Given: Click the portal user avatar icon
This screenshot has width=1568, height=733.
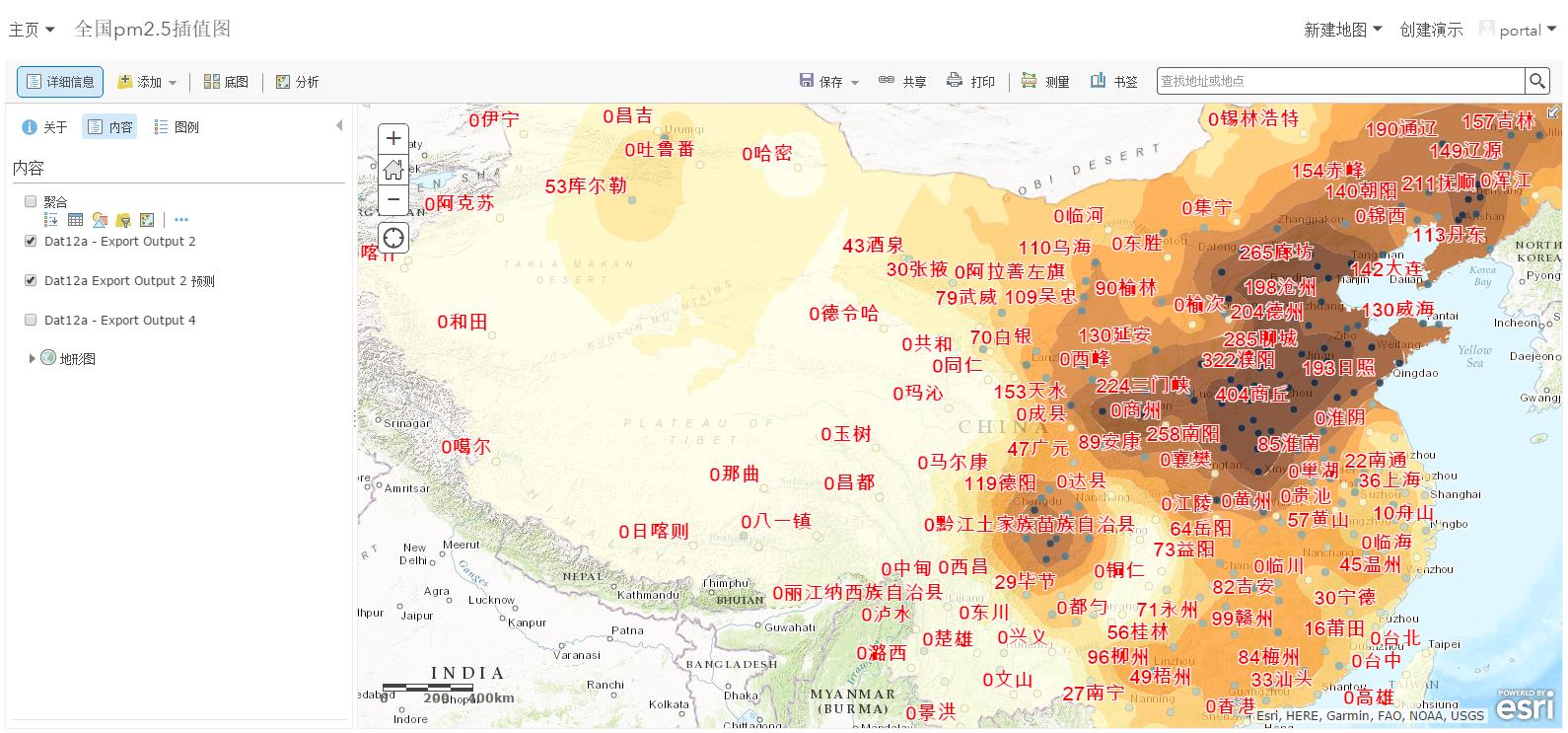Looking at the screenshot, I should tap(1486, 29).
